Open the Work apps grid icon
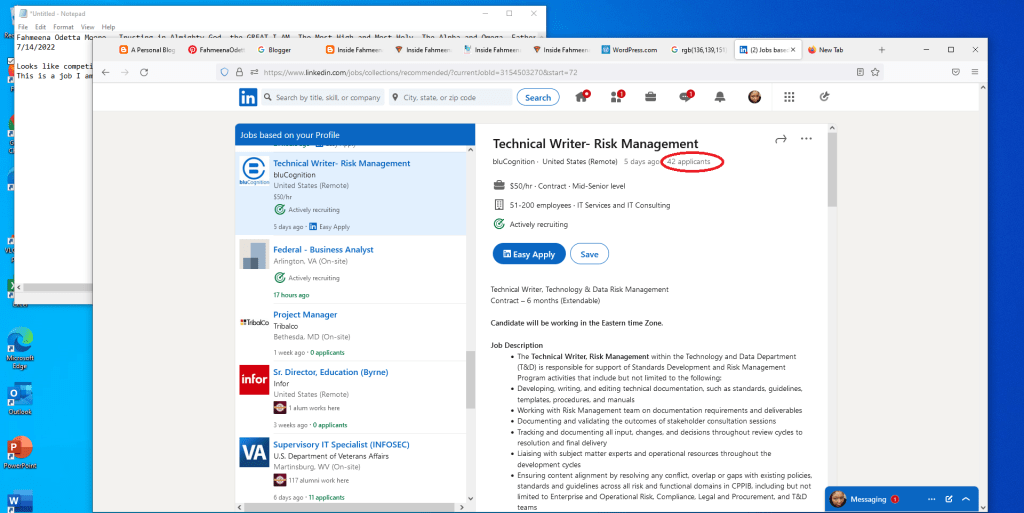 point(789,97)
